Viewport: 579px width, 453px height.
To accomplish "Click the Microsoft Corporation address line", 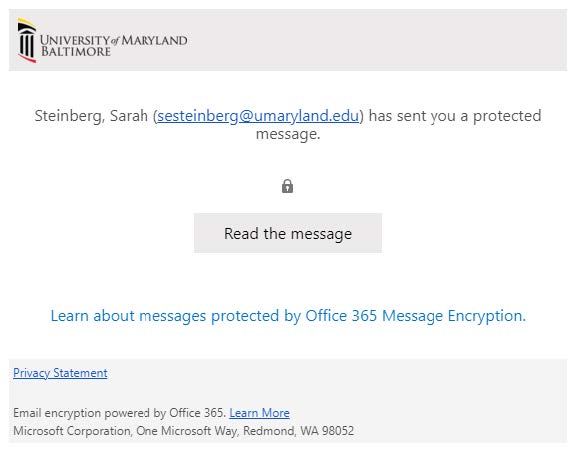I will 184,431.
